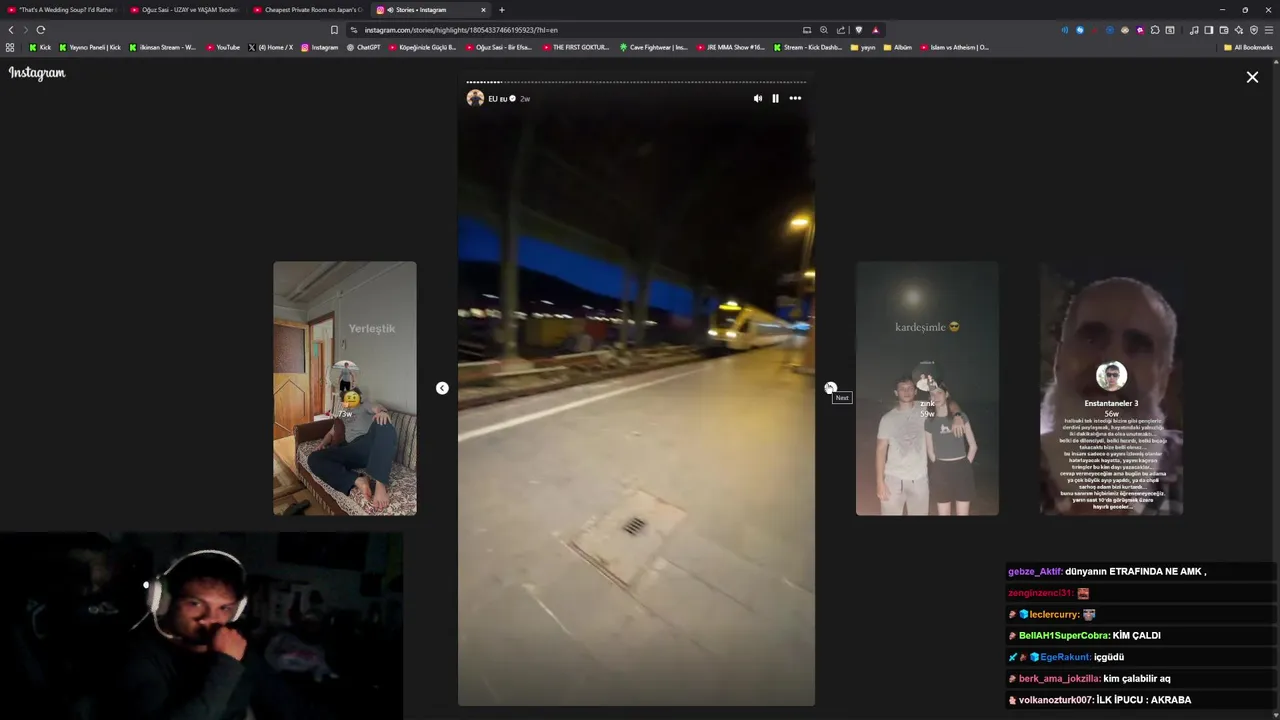
Task: Open the 'Enstantaneler 3' highlight thumbnail
Action: 1111,388
